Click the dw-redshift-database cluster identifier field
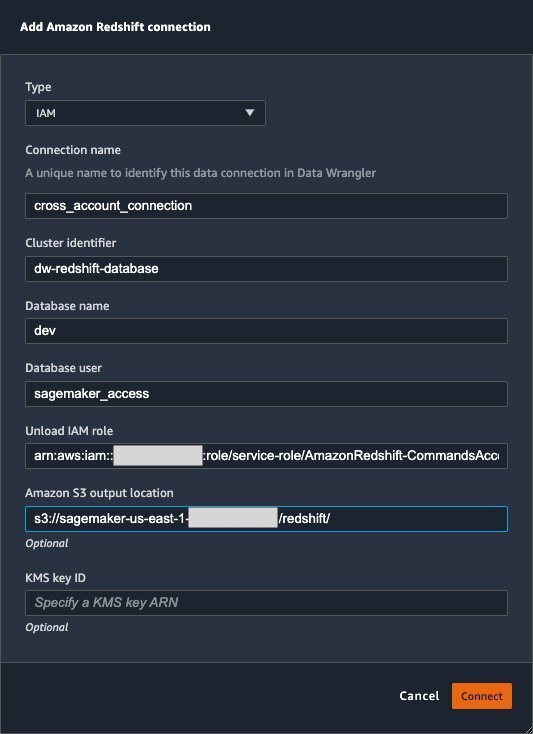The image size is (533, 734). point(266,269)
